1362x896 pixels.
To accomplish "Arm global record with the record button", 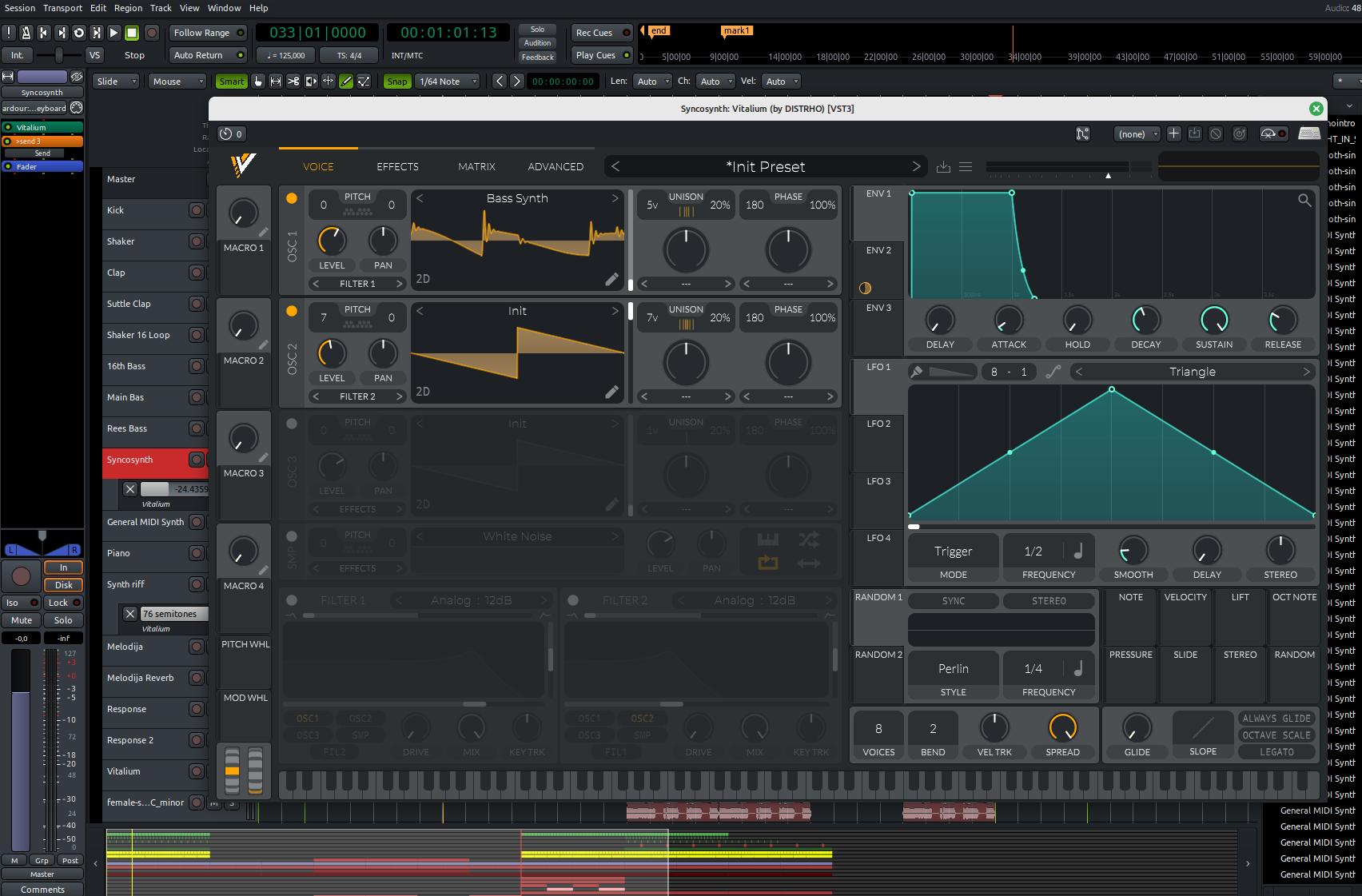I will (152, 33).
